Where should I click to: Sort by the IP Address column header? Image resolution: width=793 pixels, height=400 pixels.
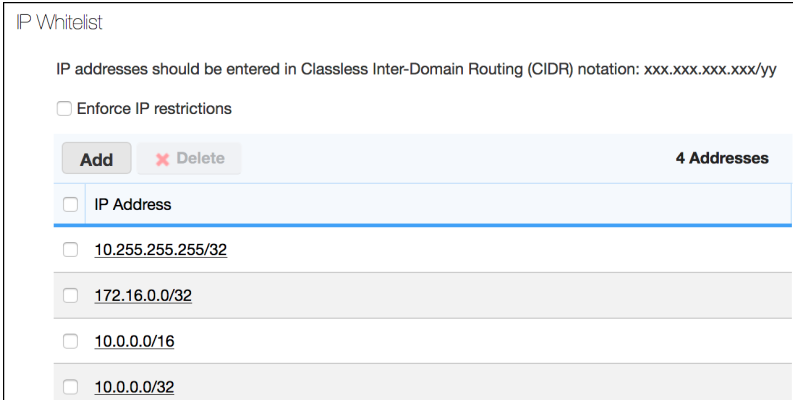[133, 204]
